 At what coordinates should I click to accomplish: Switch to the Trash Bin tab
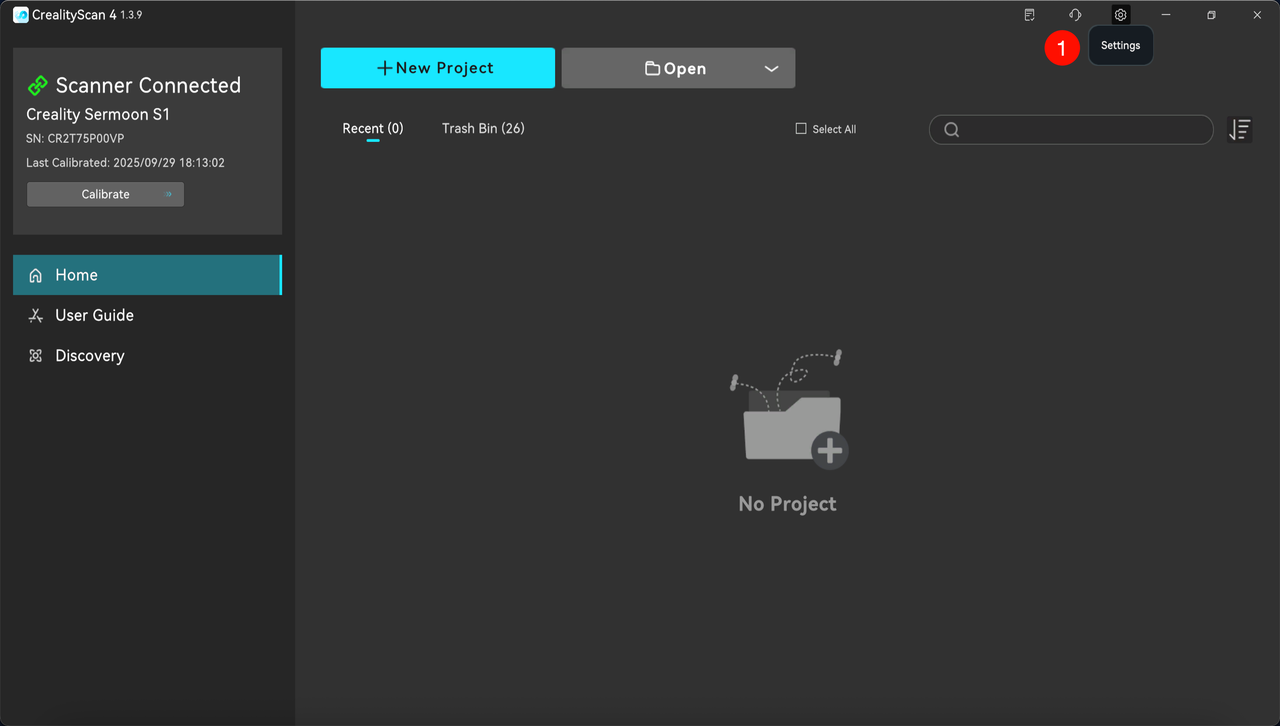483,128
